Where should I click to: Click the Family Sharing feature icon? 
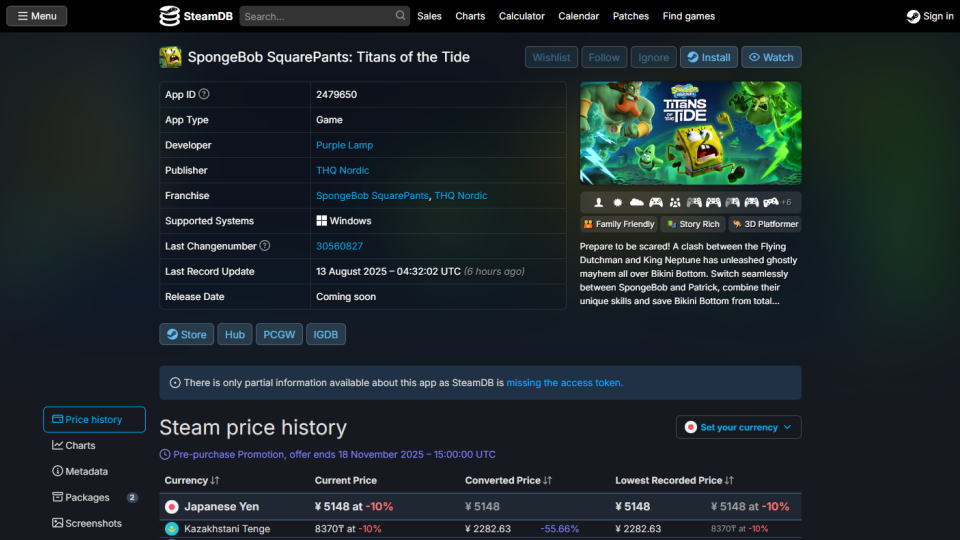[x=675, y=202]
